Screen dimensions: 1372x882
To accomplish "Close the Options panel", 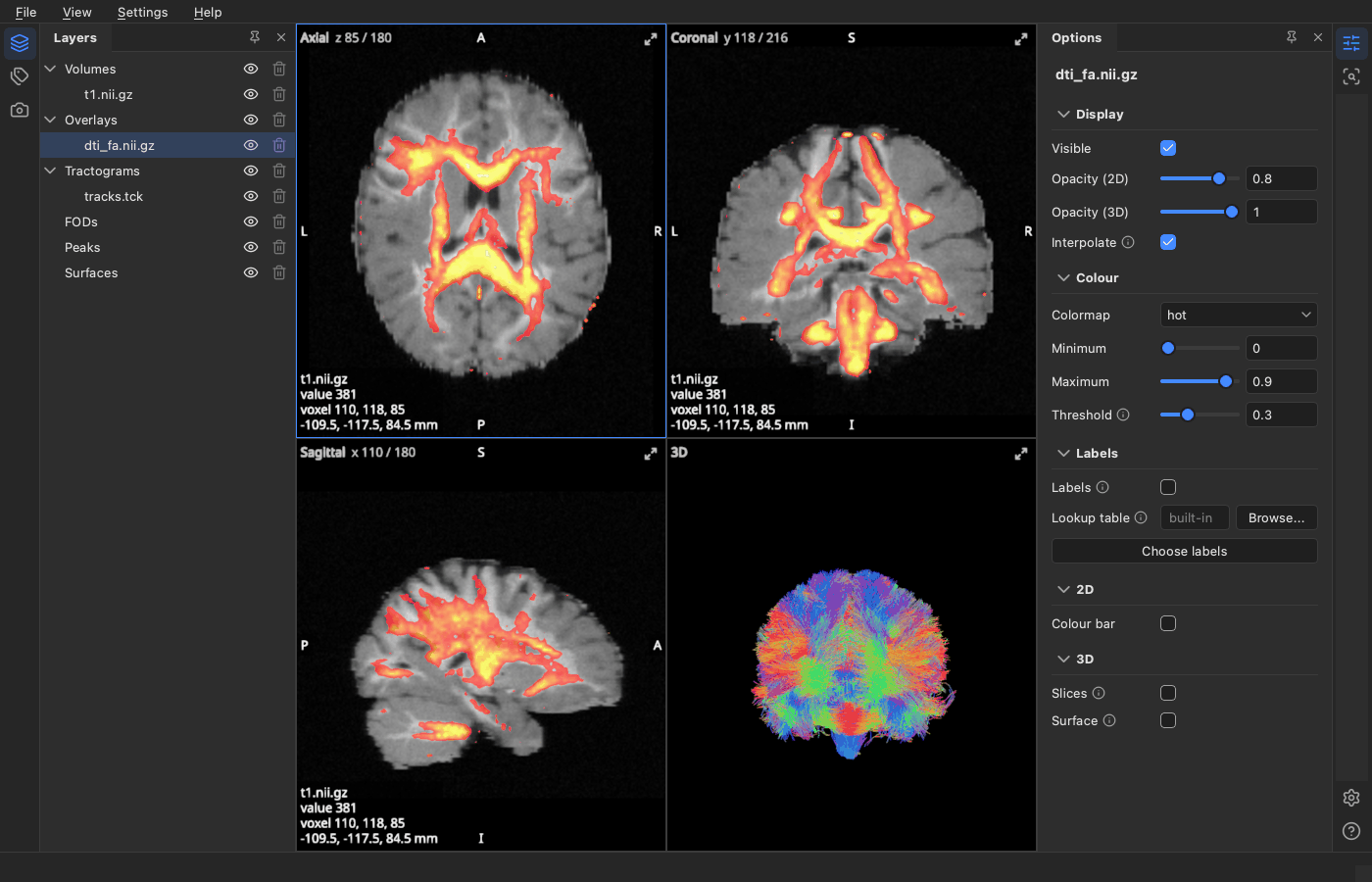I will (x=1318, y=37).
